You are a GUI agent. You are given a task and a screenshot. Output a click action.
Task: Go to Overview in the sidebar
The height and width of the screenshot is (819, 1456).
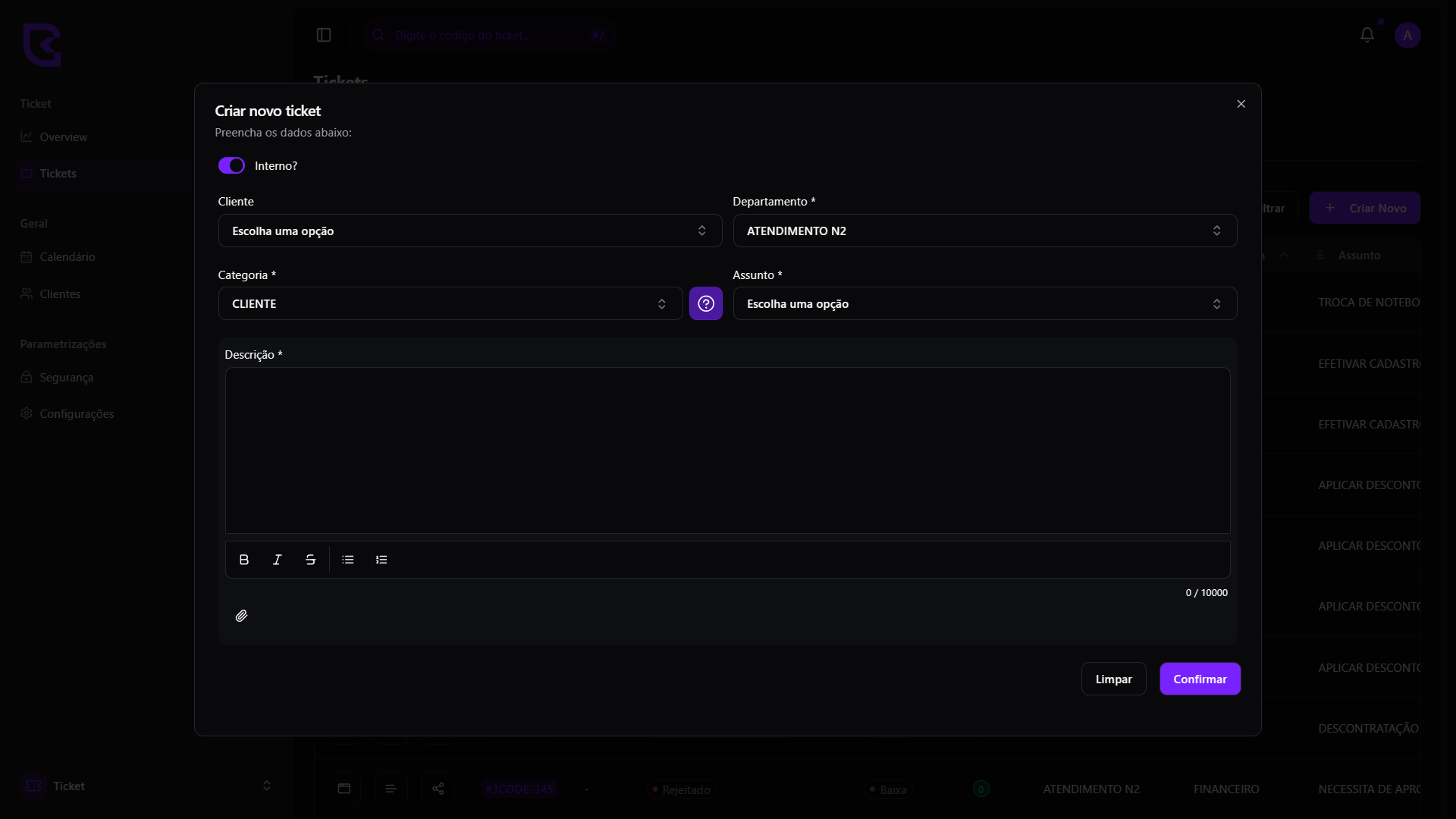(x=64, y=137)
